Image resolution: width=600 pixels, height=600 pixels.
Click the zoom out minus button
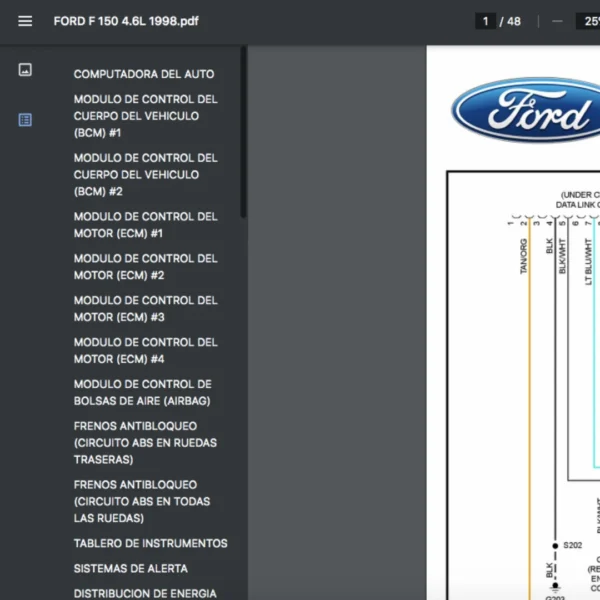click(557, 21)
